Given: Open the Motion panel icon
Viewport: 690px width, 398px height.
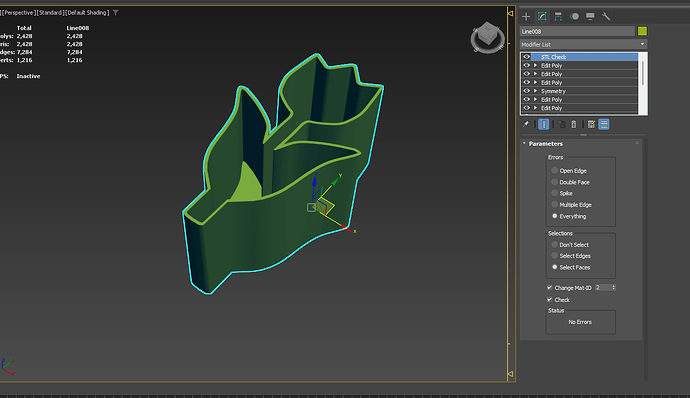Looking at the screenshot, I should [574, 17].
